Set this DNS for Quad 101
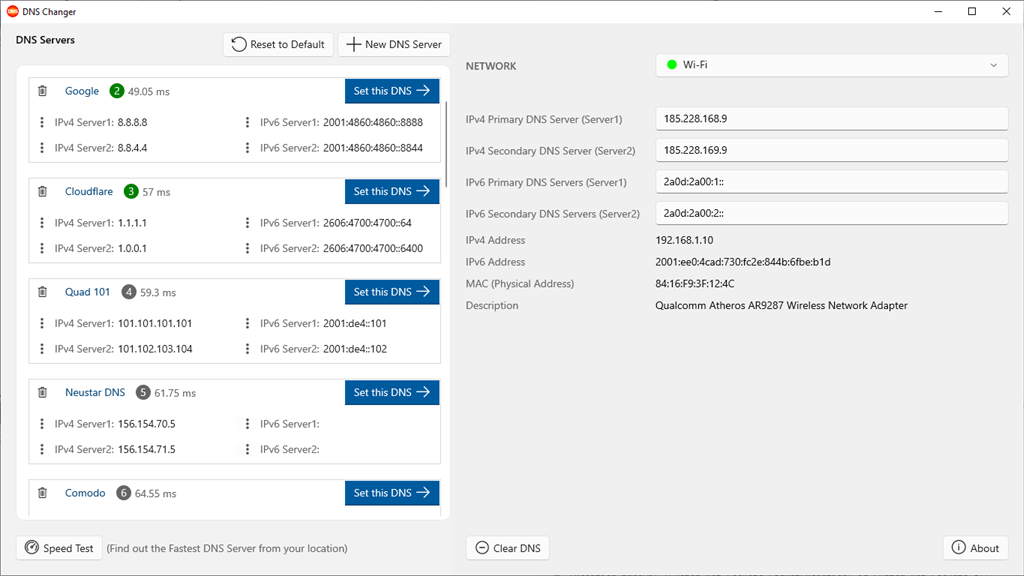Image resolution: width=1024 pixels, height=576 pixels. [392, 292]
